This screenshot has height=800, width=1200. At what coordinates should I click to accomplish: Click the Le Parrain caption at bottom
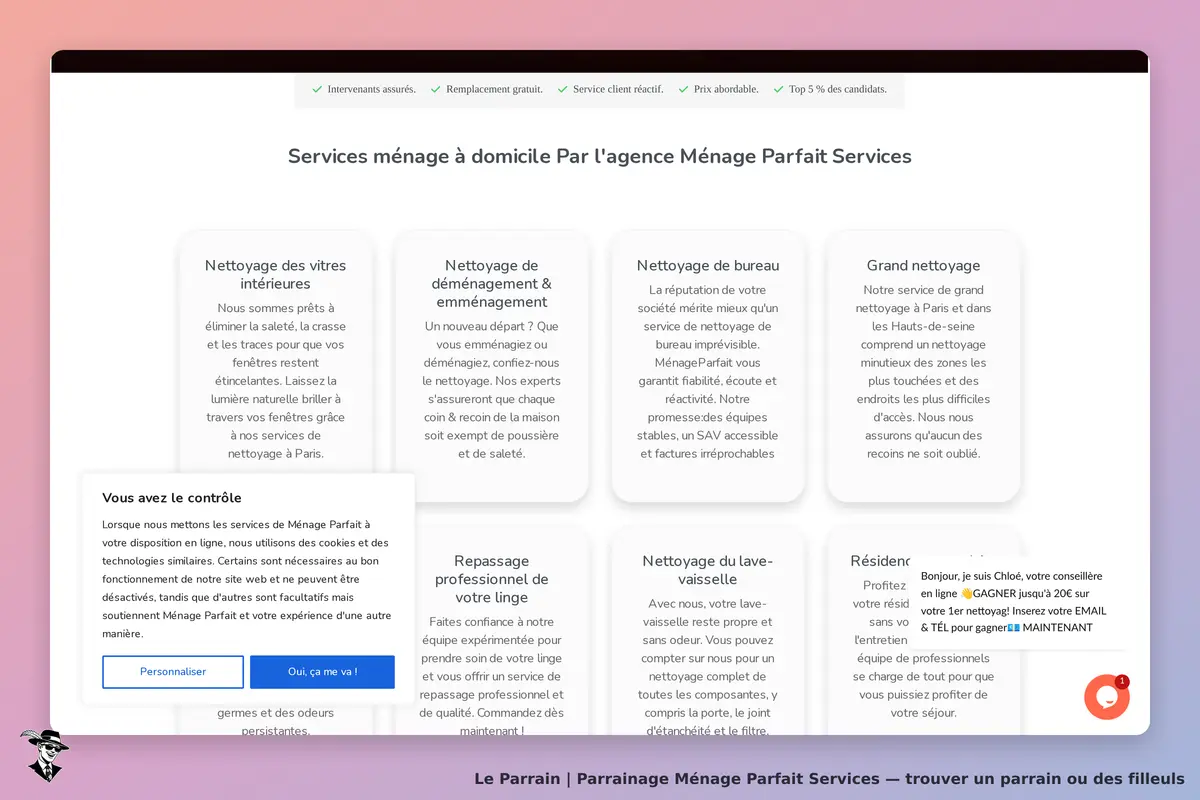tap(829, 779)
